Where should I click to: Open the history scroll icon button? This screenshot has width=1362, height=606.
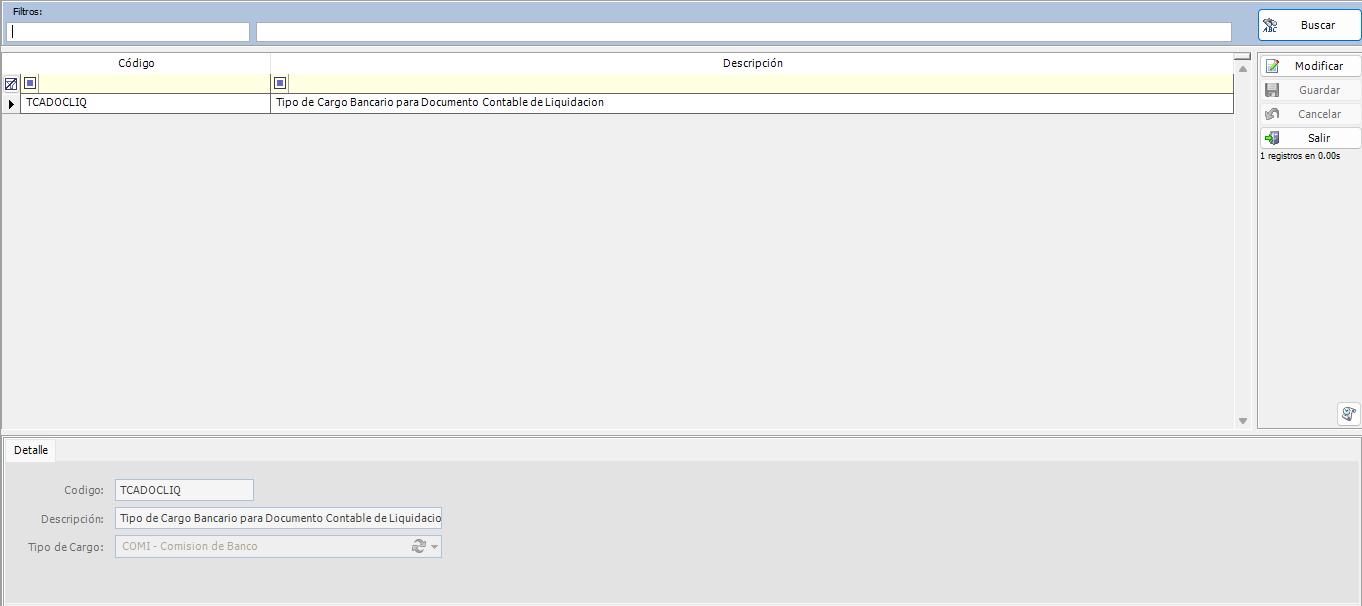tap(1348, 414)
